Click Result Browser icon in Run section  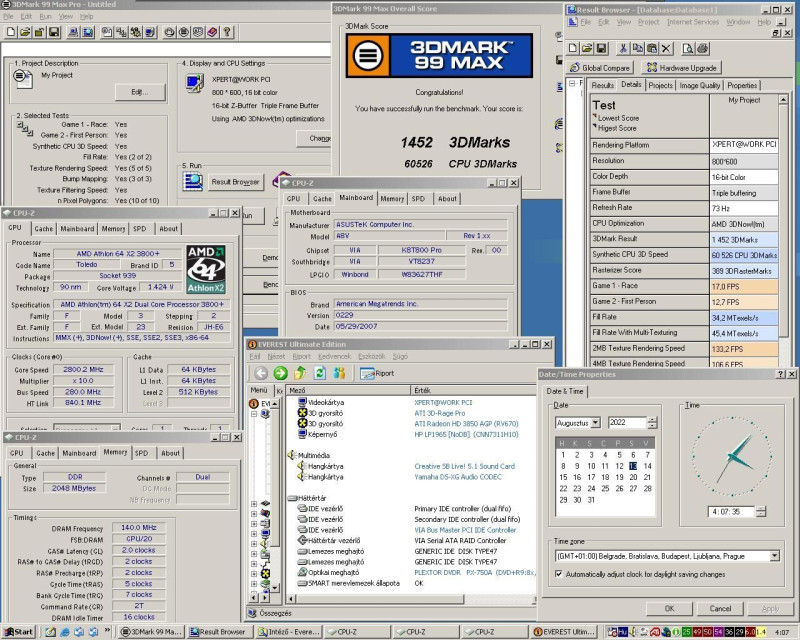[x=193, y=181]
